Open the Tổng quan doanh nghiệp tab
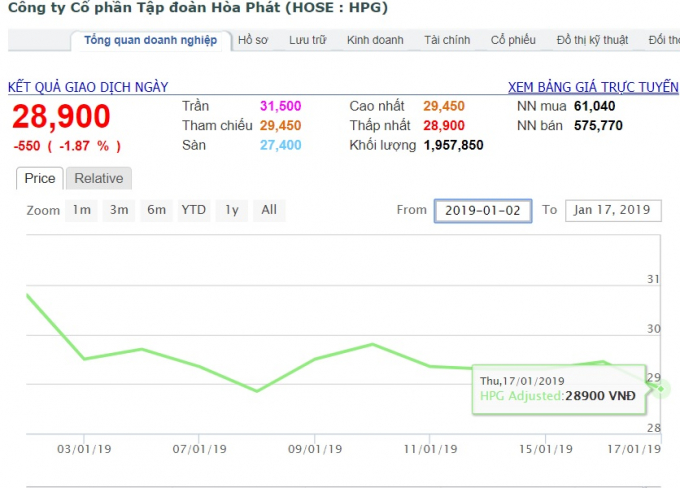The height and width of the screenshot is (488, 680). [x=150, y=40]
